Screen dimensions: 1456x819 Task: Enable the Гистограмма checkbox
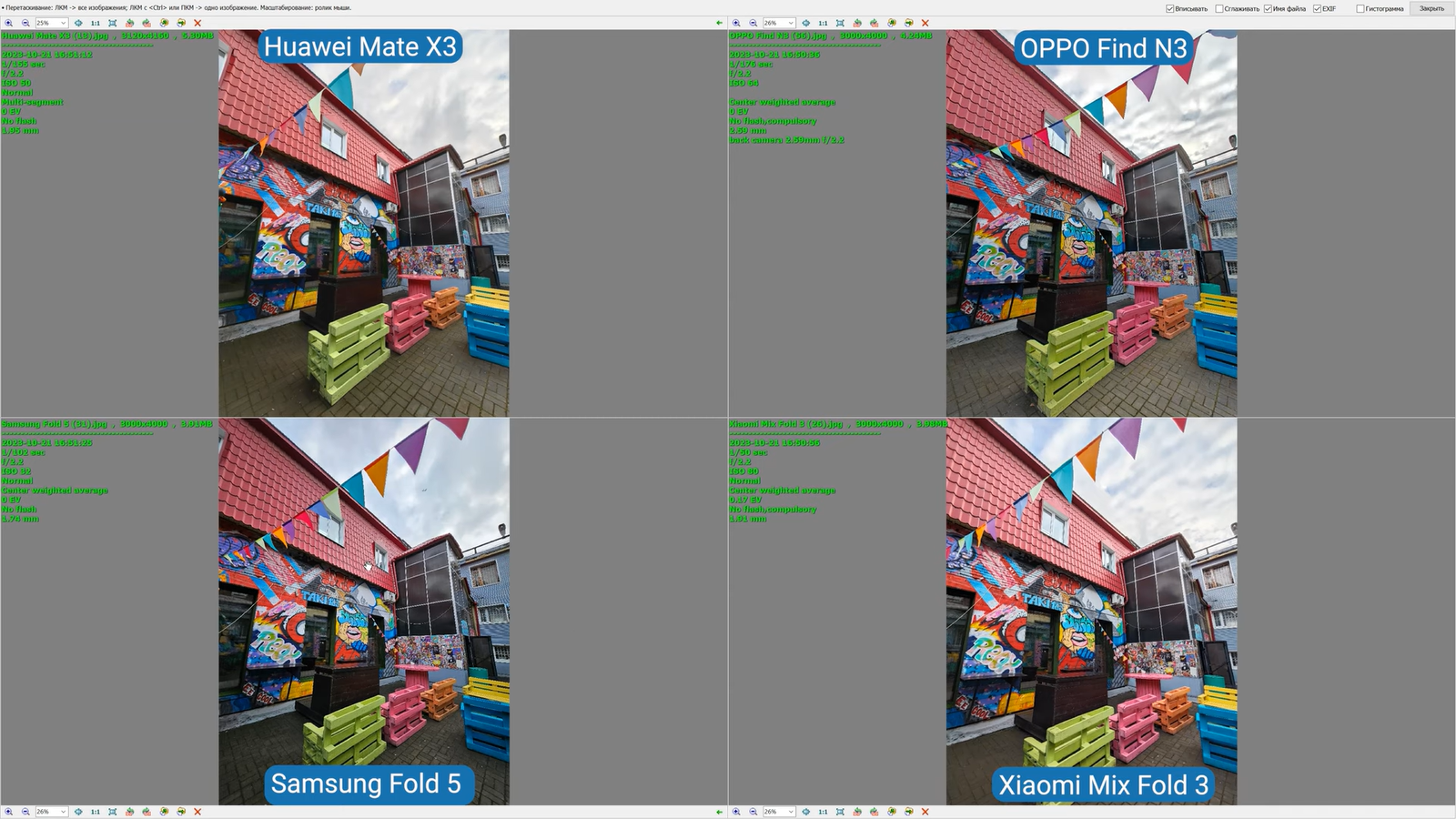tap(1360, 8)
